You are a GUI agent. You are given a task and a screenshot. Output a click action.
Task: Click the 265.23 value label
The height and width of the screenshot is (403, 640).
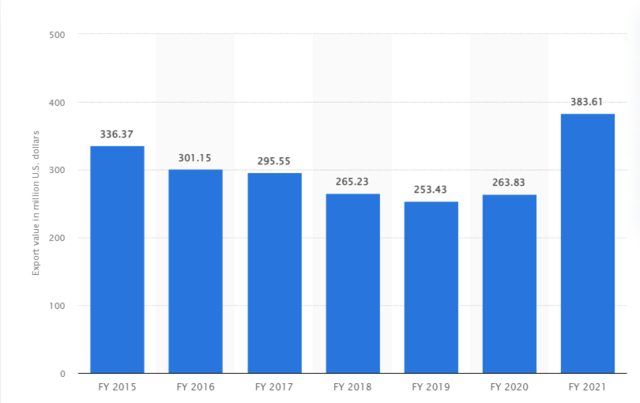[352, 182]
